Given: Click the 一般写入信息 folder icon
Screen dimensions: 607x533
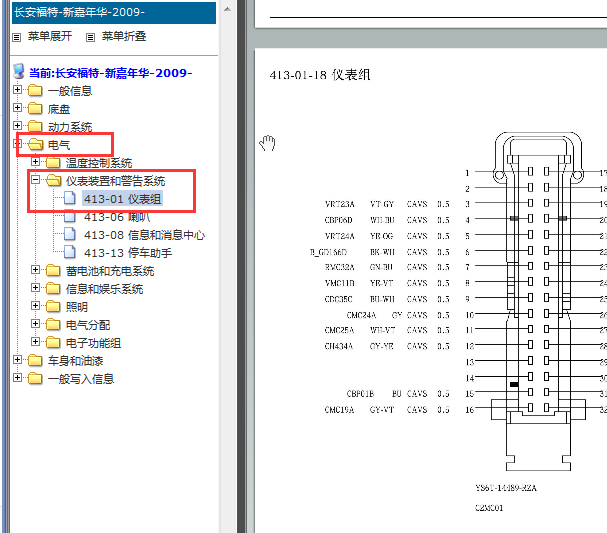Looking at the screenshot, I should tap(35, 379).
